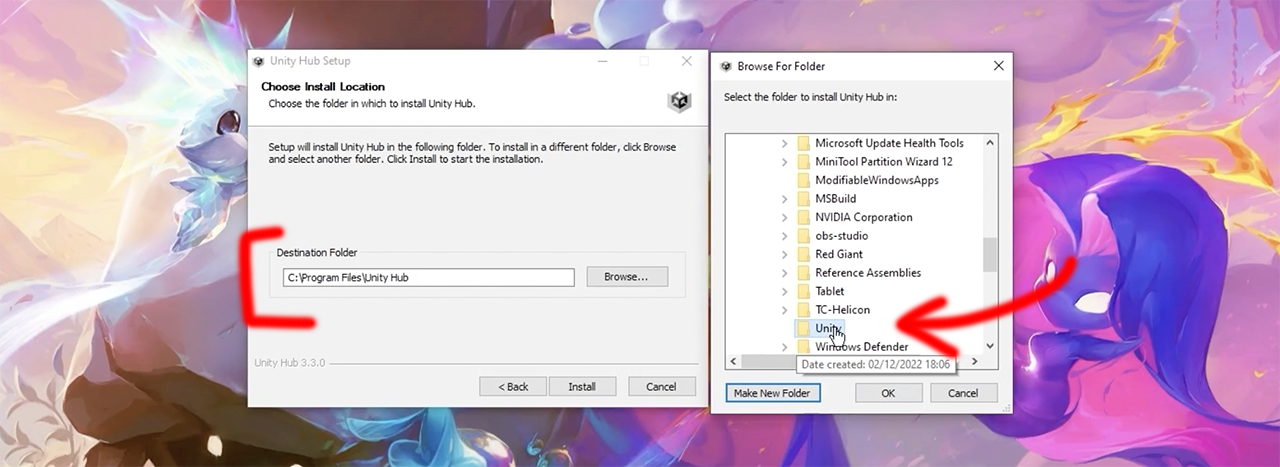This screenshot has height=467, width=1280.
Task: Select ModifiableWindowsApps folder name
Action: click(877, 180)
